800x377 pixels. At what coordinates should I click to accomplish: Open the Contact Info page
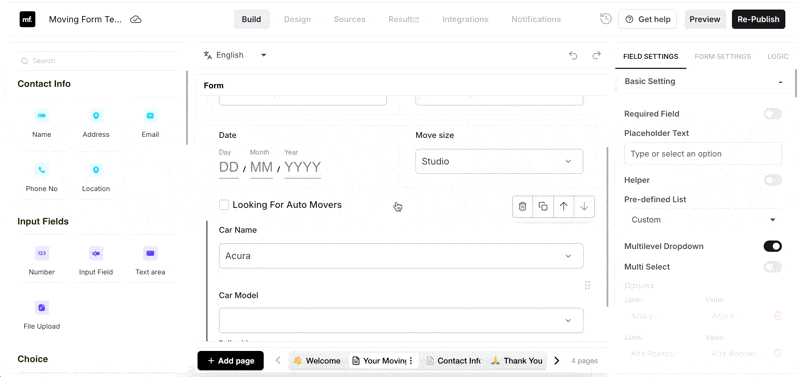pos(454,361)
